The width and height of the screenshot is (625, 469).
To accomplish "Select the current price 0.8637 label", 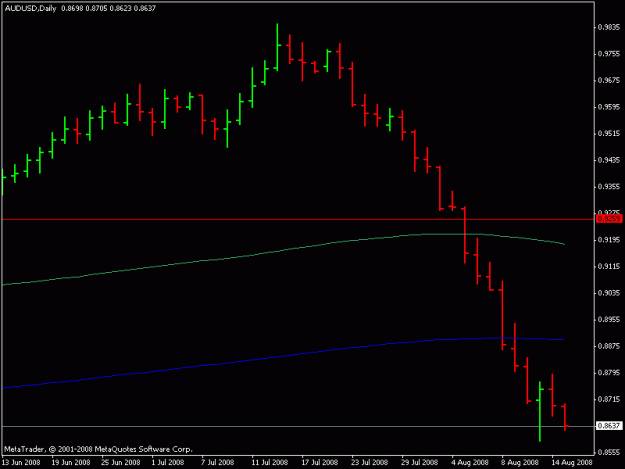I will click(609, 426).
